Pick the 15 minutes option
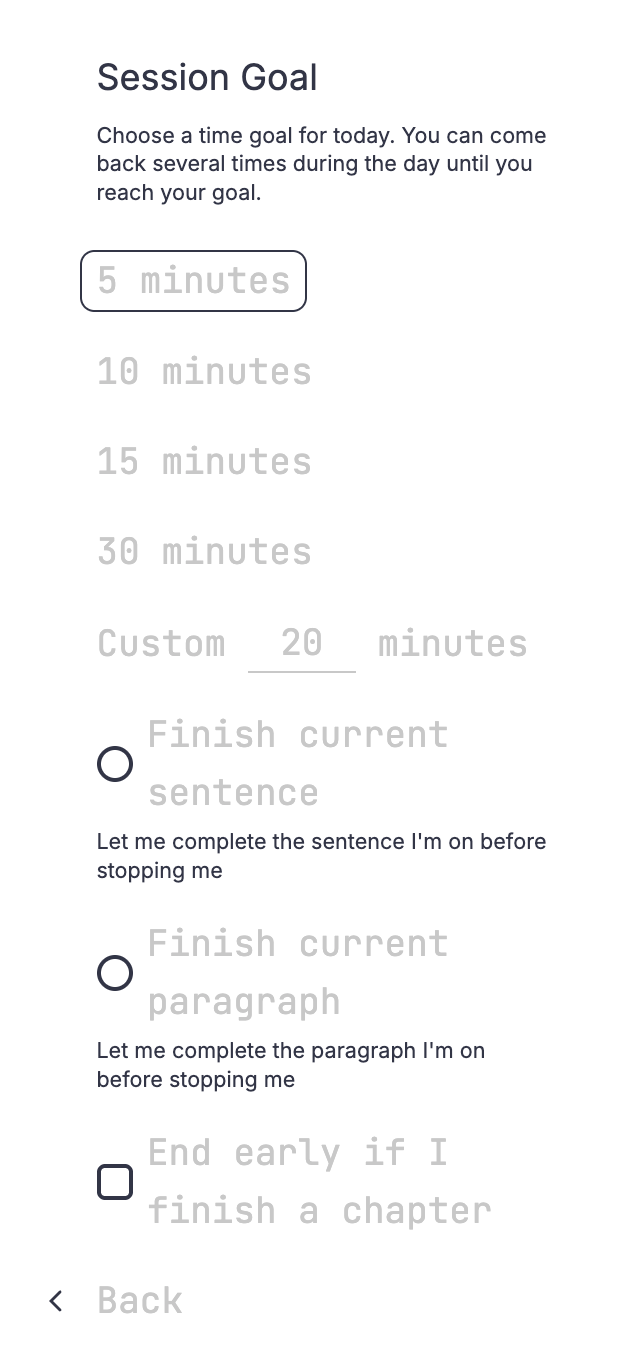The image size is (644, 1360). point(204,461)
